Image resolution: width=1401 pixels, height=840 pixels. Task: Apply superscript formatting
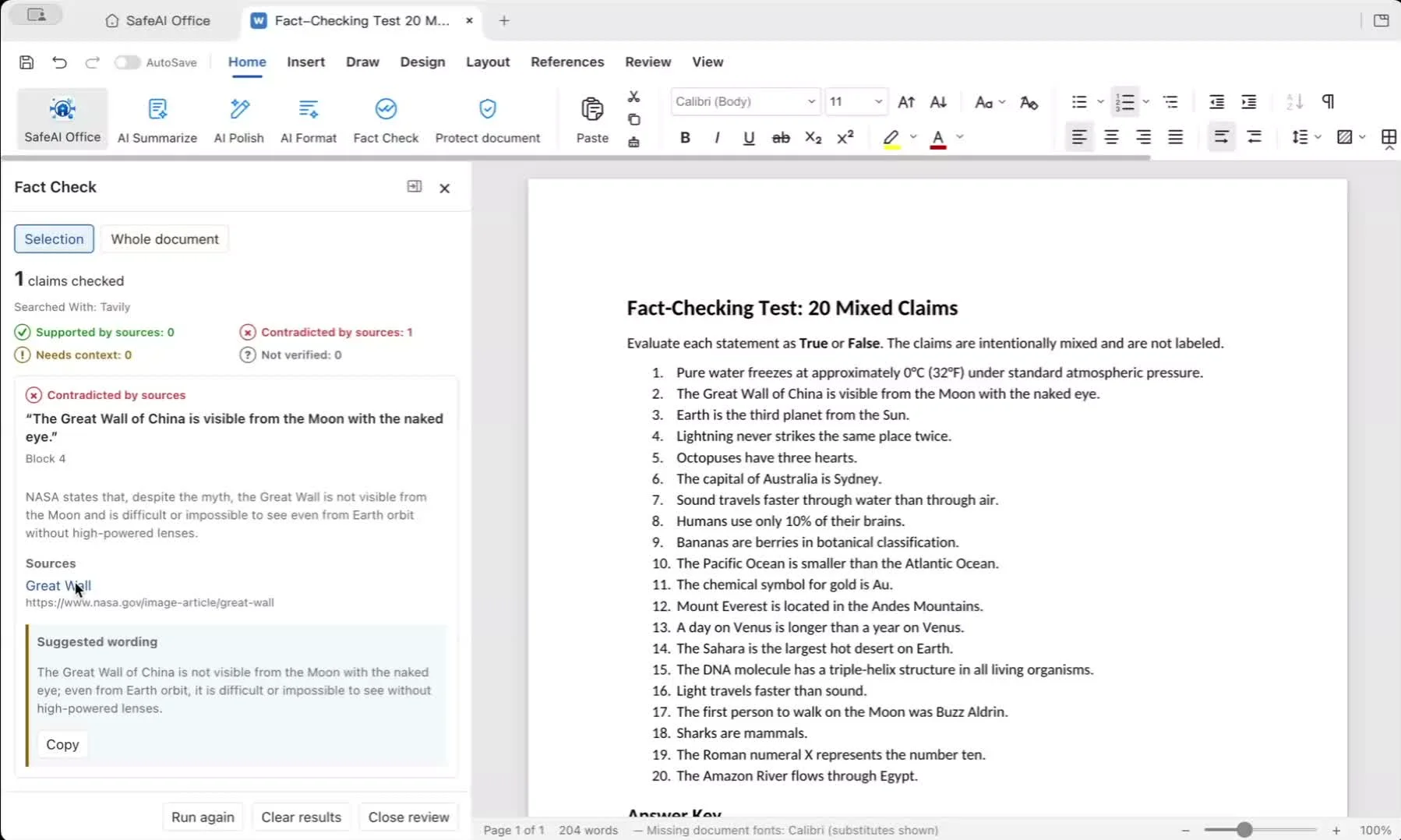tap(845, 138)
